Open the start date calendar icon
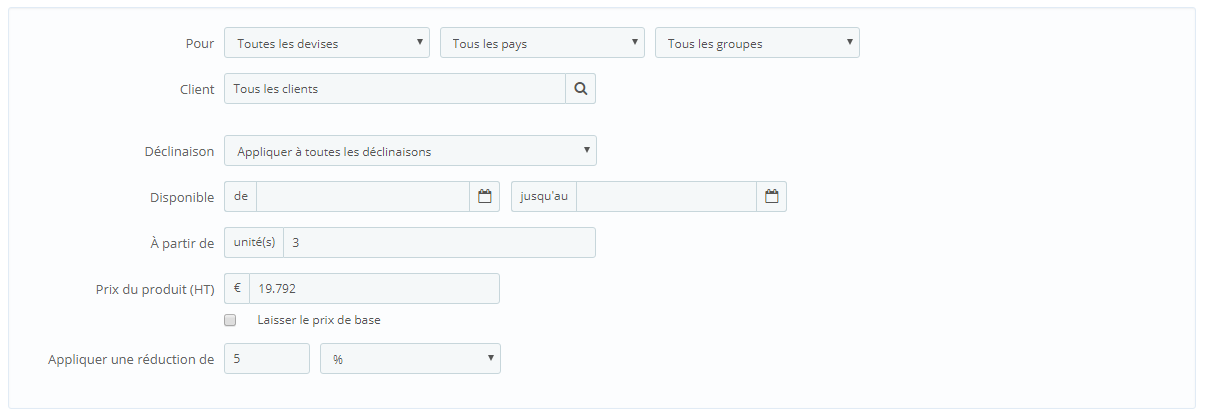Screen dimensions: 1205x418 pos(485,197)
